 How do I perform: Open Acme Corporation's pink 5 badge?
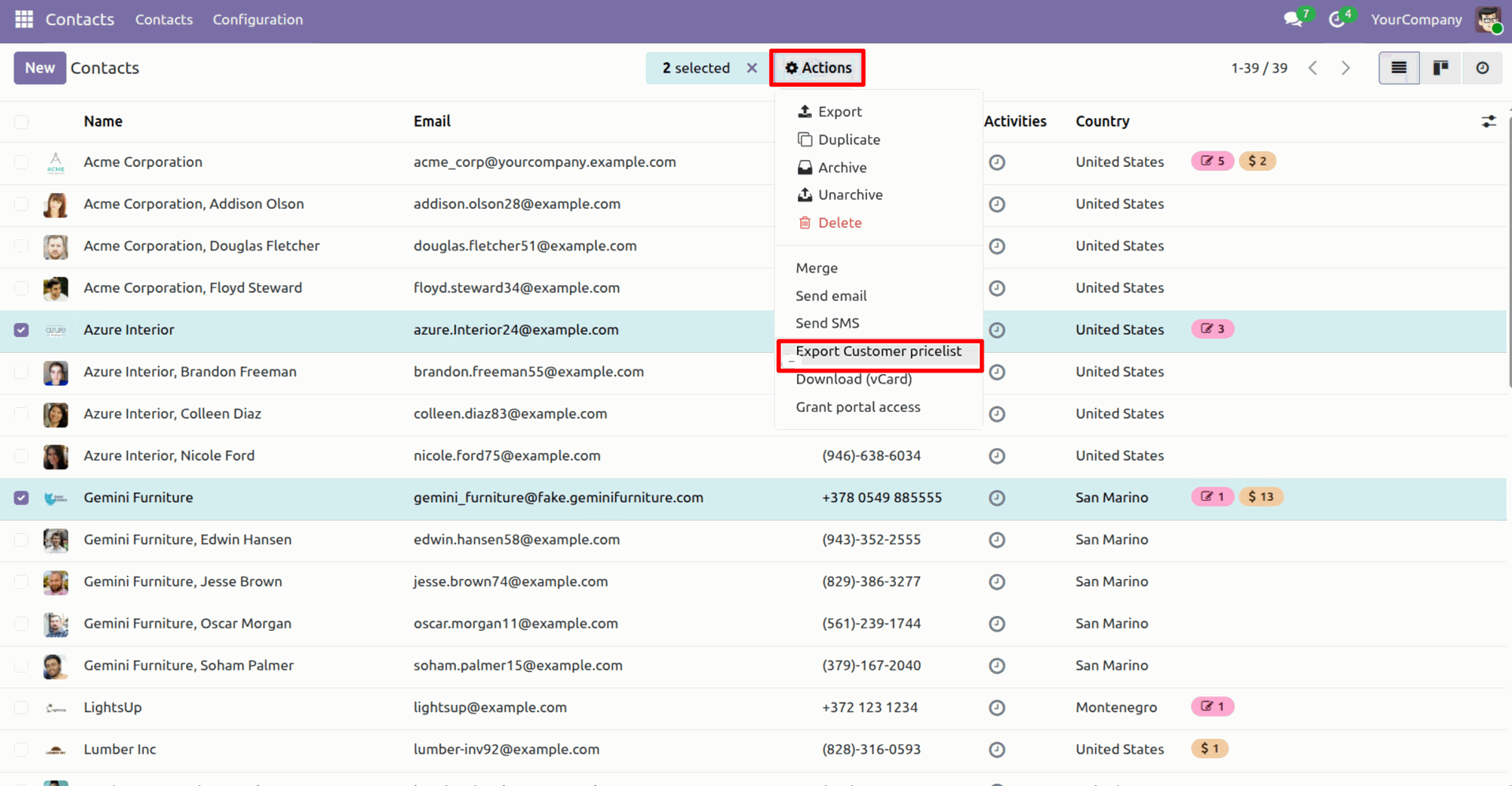[x=1212, y=161]
